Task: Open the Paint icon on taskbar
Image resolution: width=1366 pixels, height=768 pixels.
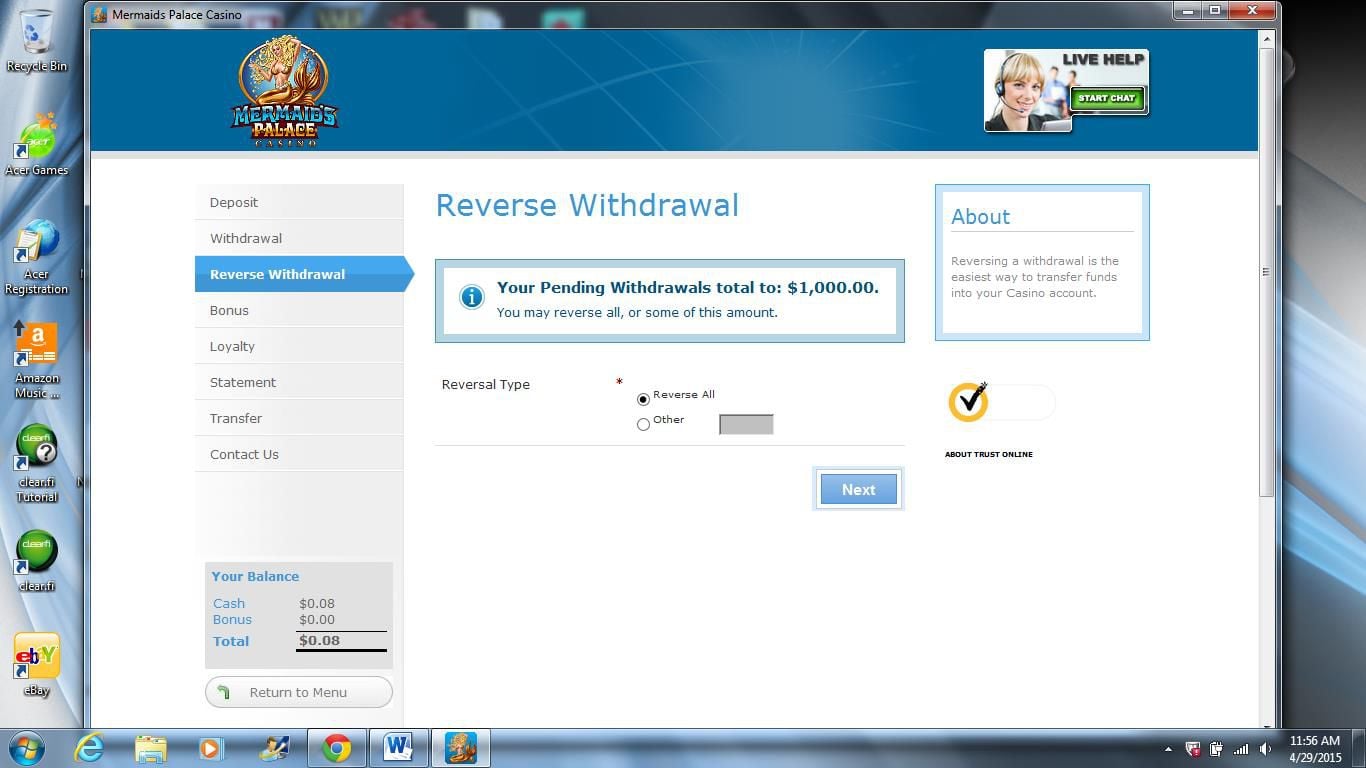Action: point(274,748)
